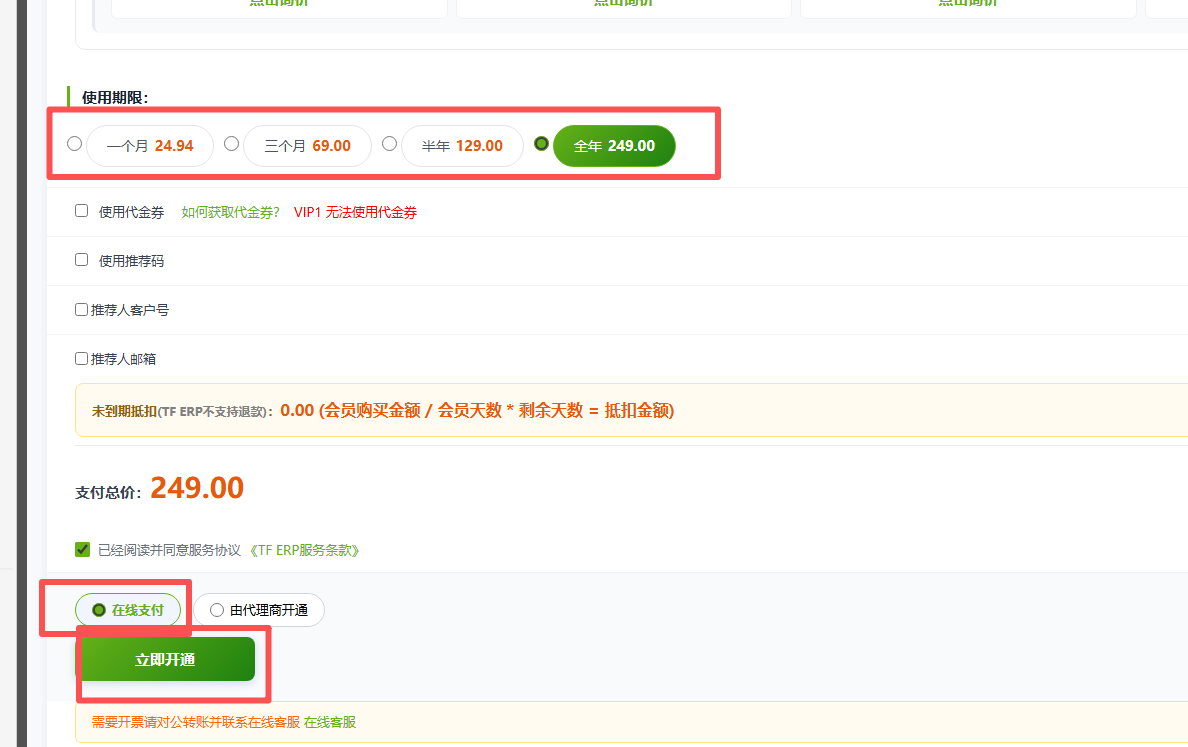Choose the 一个月 24.94 price pill

150,146
